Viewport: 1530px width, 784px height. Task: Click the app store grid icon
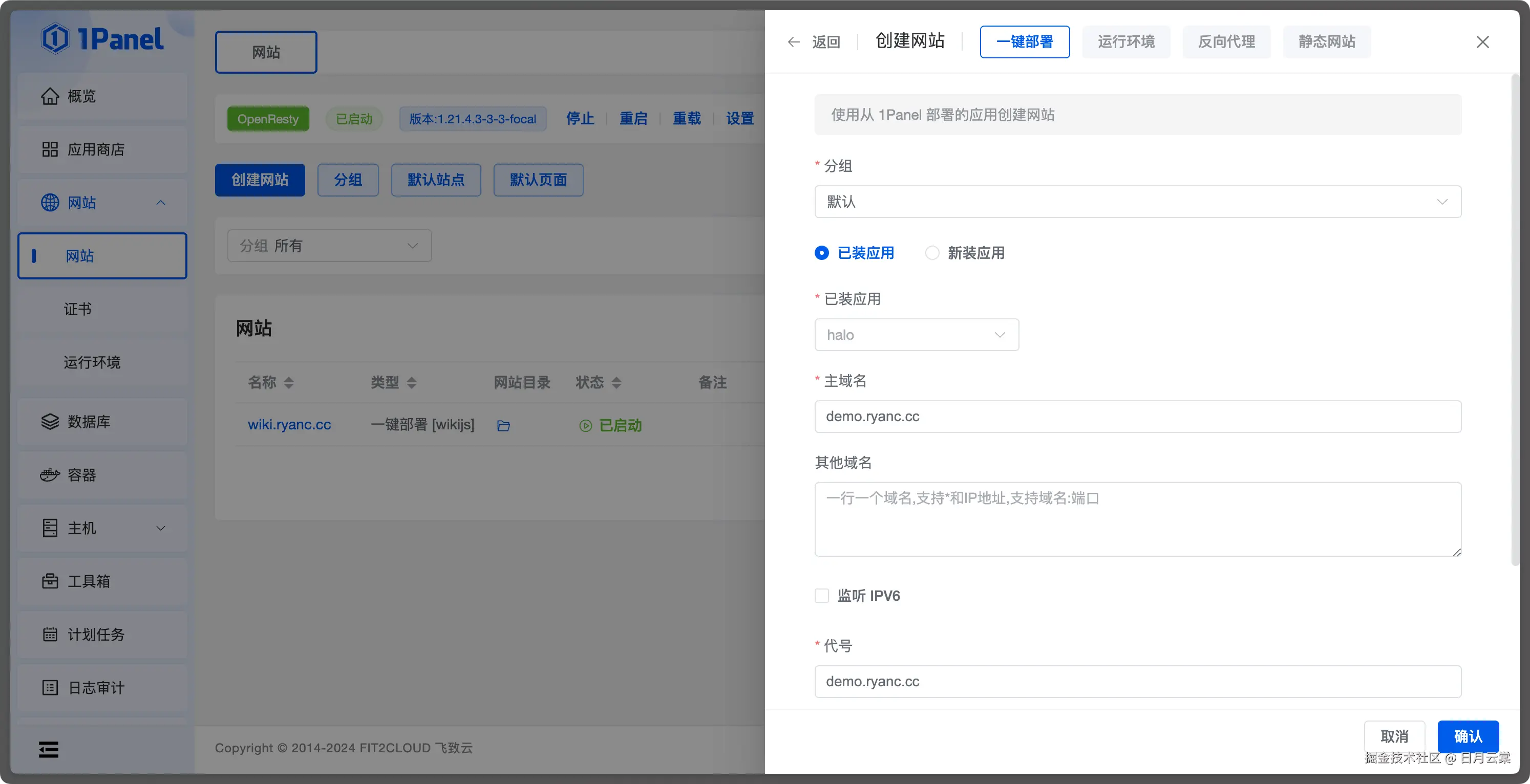click(50, 149)
